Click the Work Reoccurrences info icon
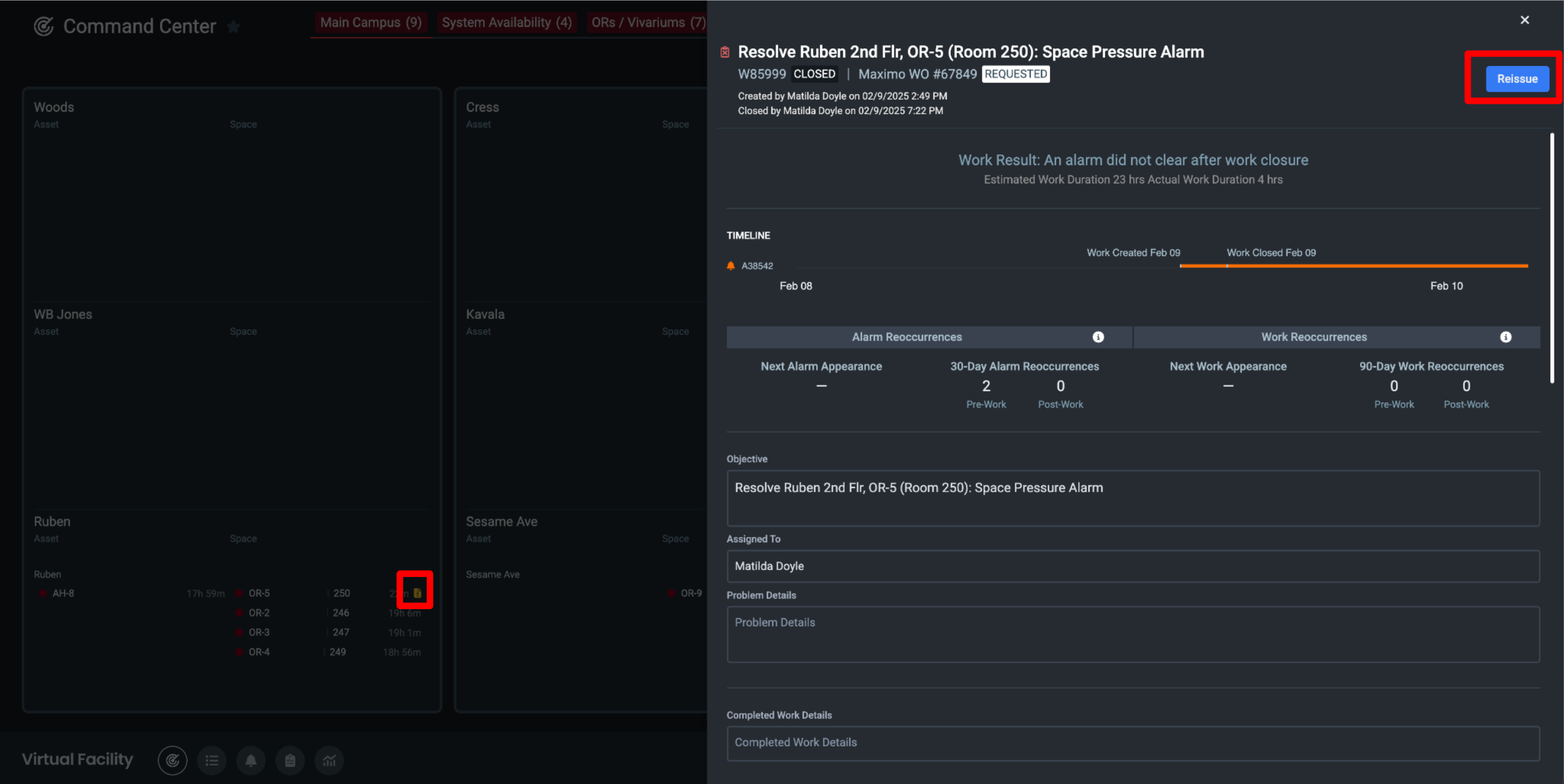This screenshot has width=1564, height=784. 1505,337
